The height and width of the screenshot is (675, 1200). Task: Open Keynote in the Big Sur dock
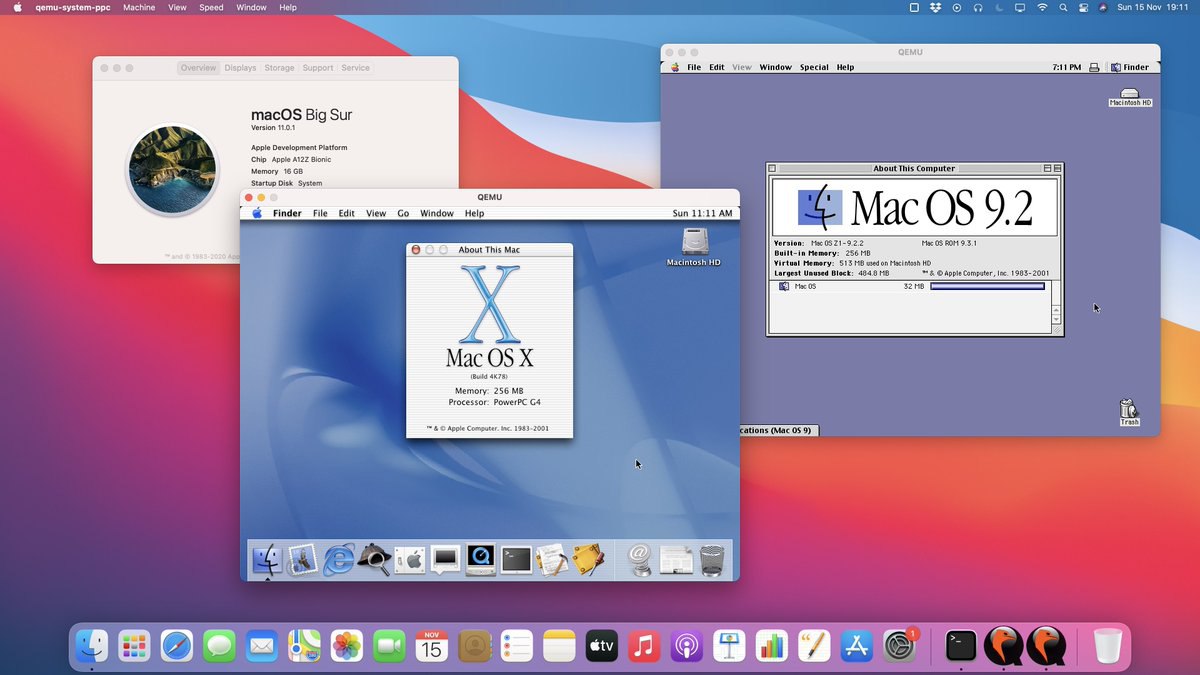728,646
